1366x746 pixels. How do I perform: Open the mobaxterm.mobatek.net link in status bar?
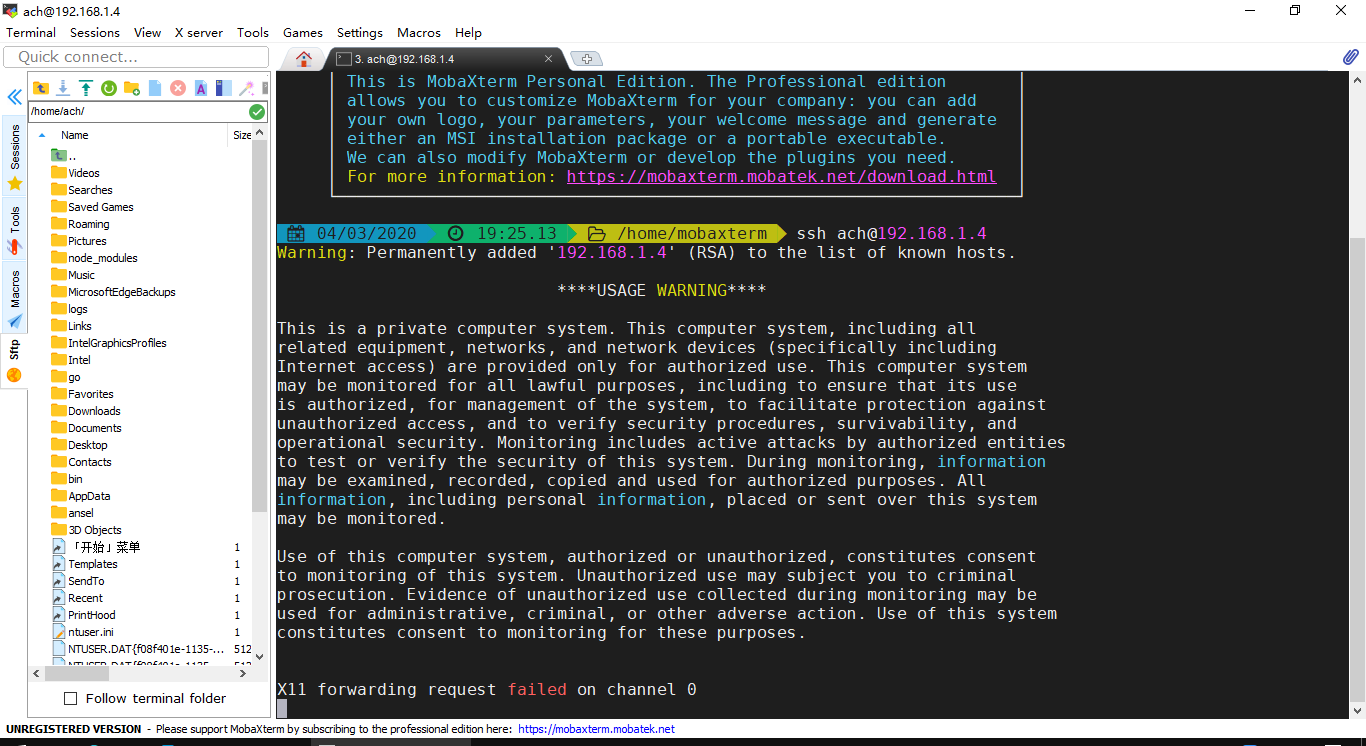click(596, 729)
